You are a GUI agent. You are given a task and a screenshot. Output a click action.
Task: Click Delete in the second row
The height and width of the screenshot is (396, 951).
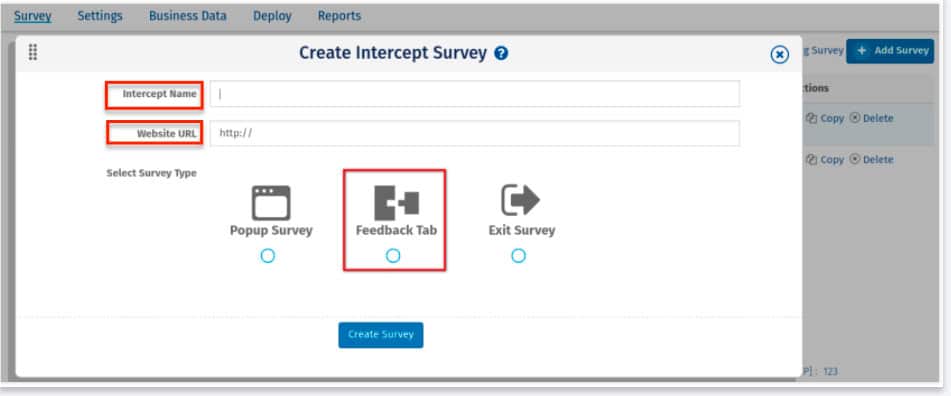(872, 159)
